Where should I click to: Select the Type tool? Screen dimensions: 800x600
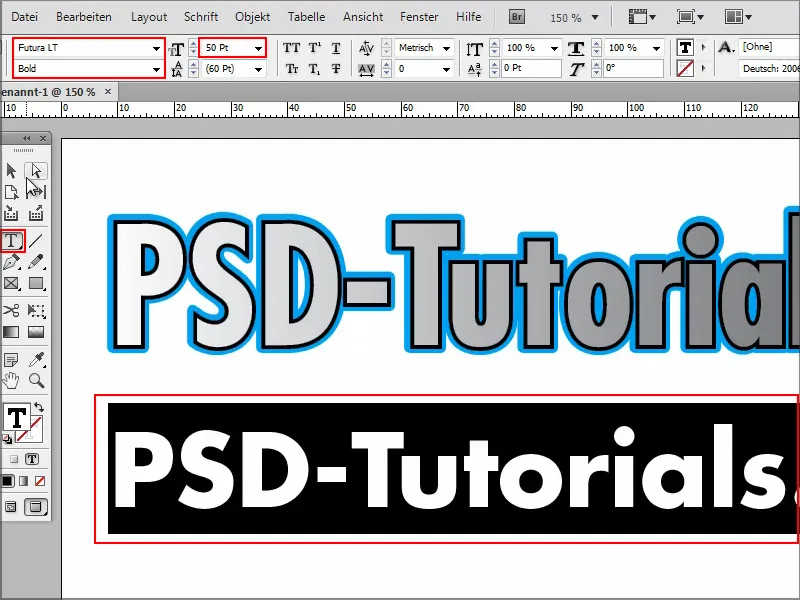point(12,240)
